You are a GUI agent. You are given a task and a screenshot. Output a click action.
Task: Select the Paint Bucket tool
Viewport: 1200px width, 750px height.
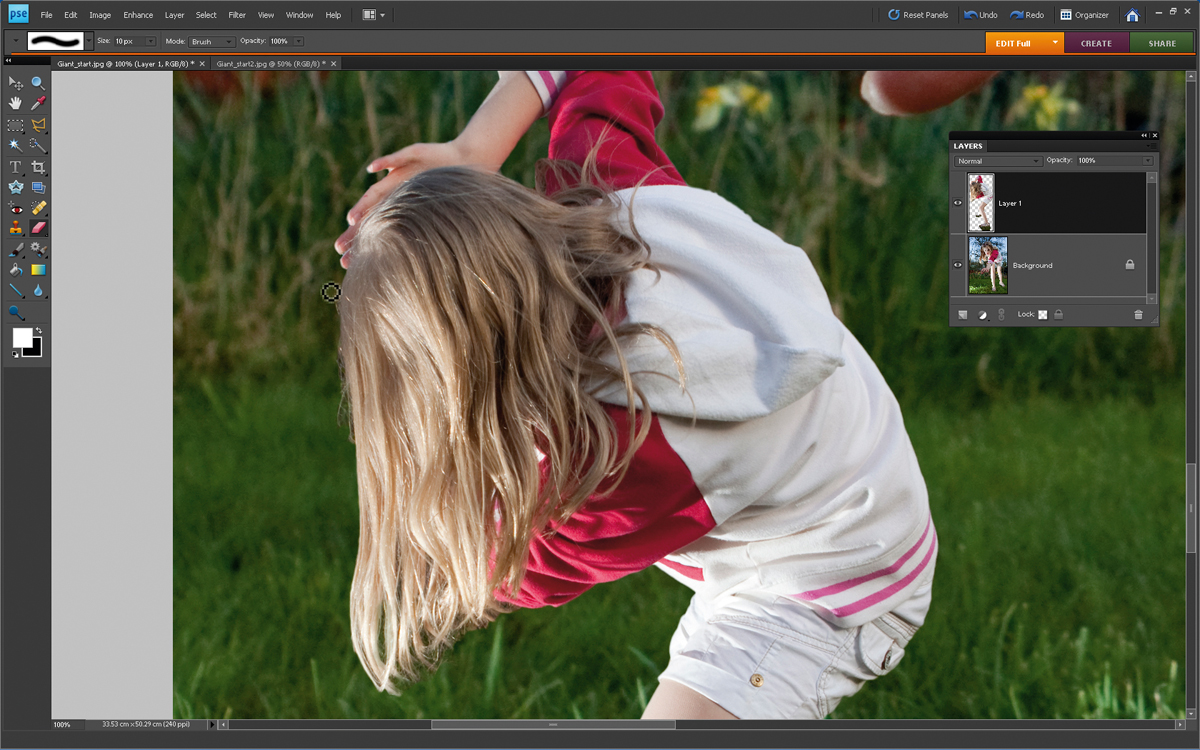[x=16, y=270]
